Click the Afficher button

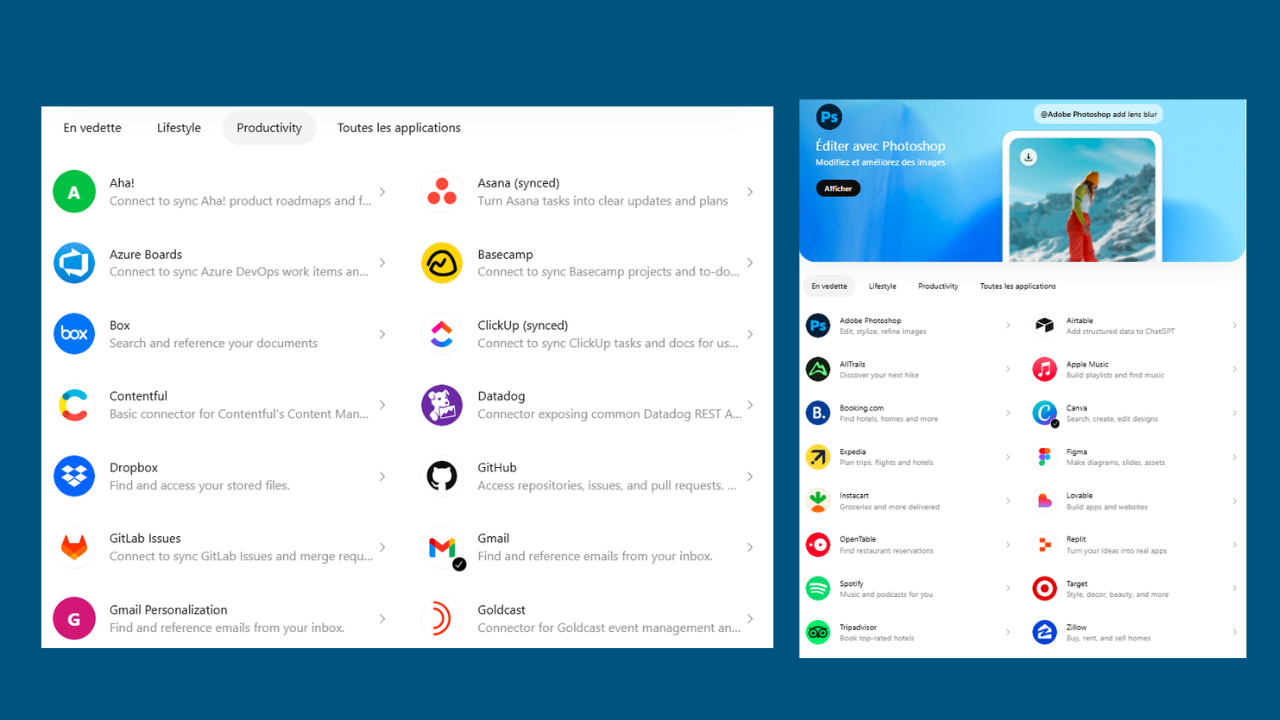(838, 188)
